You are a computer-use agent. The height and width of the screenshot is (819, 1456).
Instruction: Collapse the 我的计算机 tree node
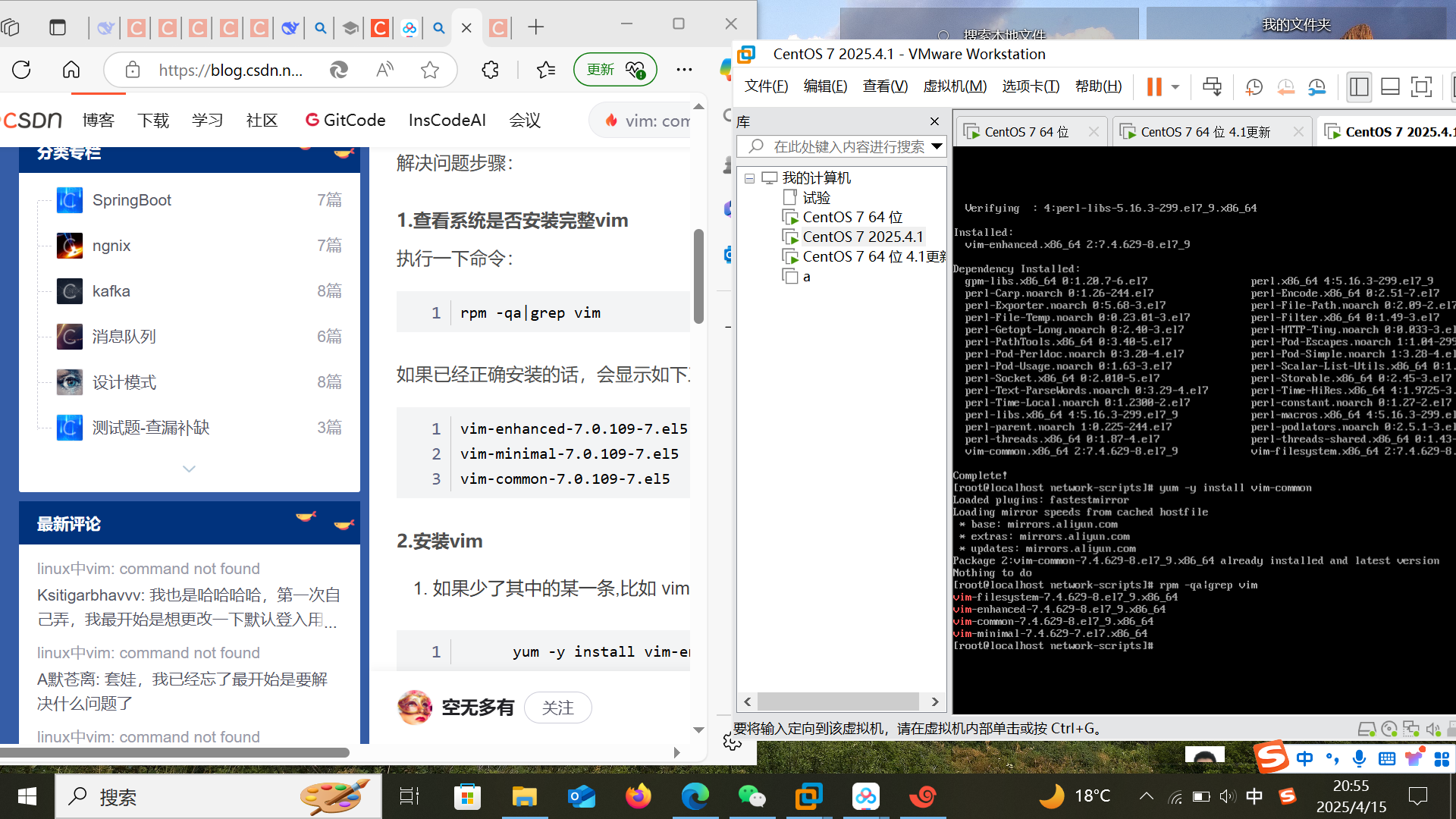tap(749, 178)
